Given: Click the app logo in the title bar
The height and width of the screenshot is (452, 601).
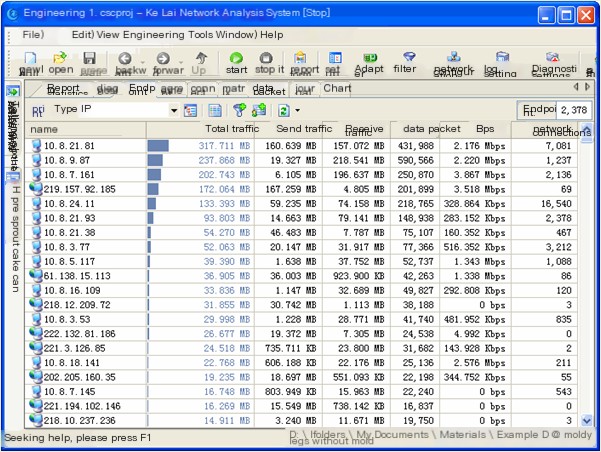Looking at the screenshot, I should tap(12, 14).
